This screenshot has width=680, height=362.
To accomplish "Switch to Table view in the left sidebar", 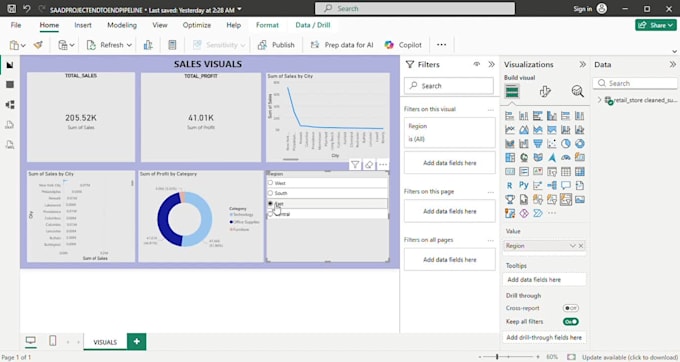I will point(10,85).
